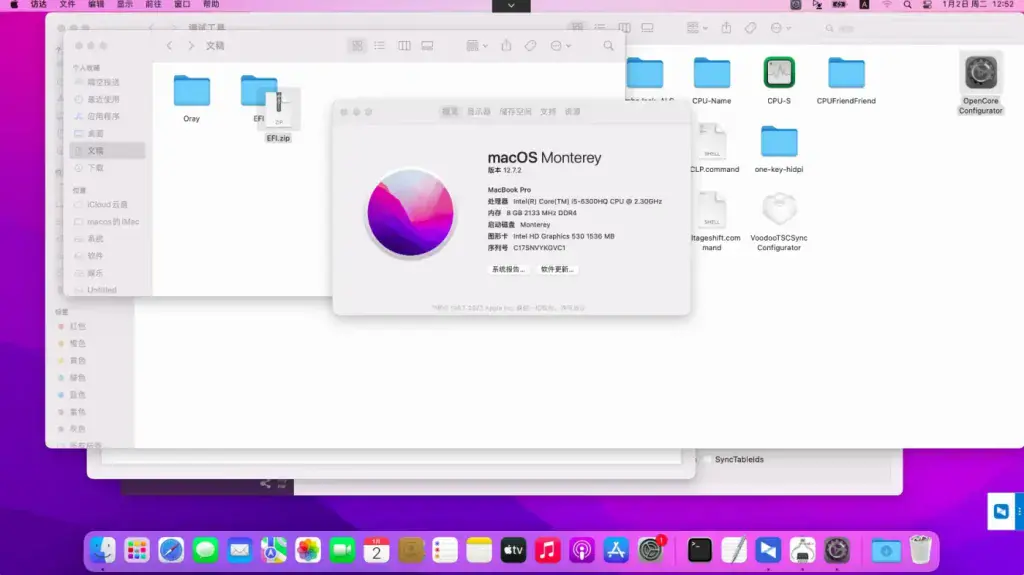Click the macOS Monterey logo image

[x=410, y=213]
